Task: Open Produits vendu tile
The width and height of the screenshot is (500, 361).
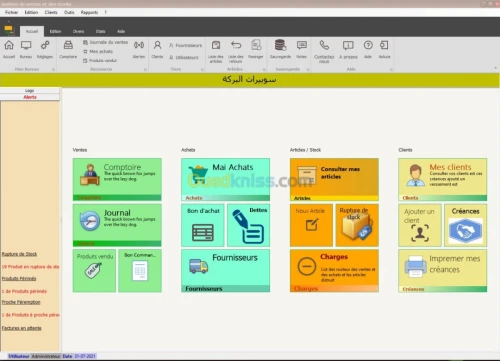Action: click(x=94, y=271)
